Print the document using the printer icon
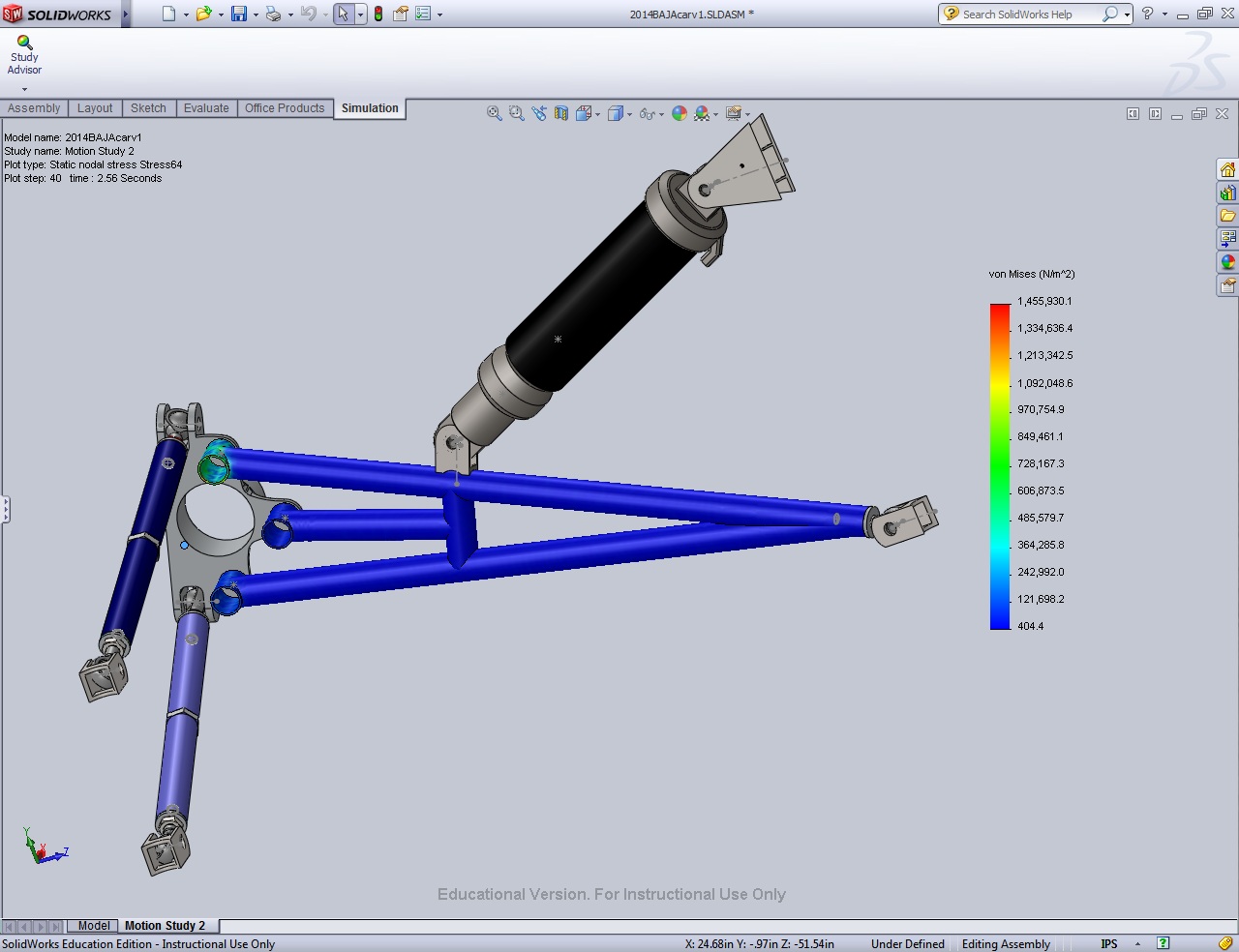Screen dimensions: 1239x952 tap(274, 14)
